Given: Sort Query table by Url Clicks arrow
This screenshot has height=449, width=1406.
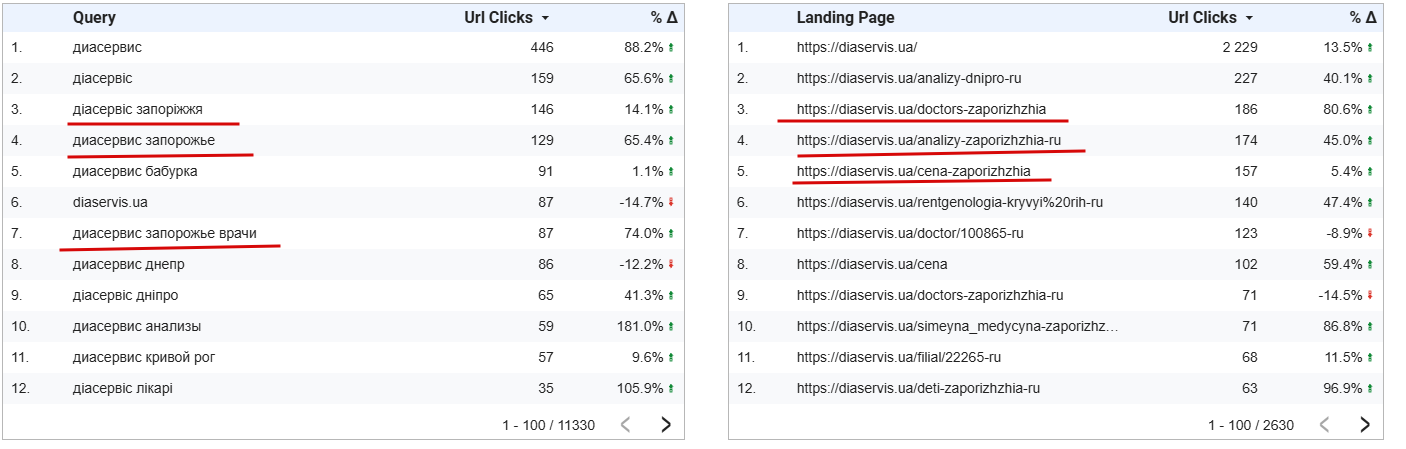Looking at the screenshot, I should point(545,18).
